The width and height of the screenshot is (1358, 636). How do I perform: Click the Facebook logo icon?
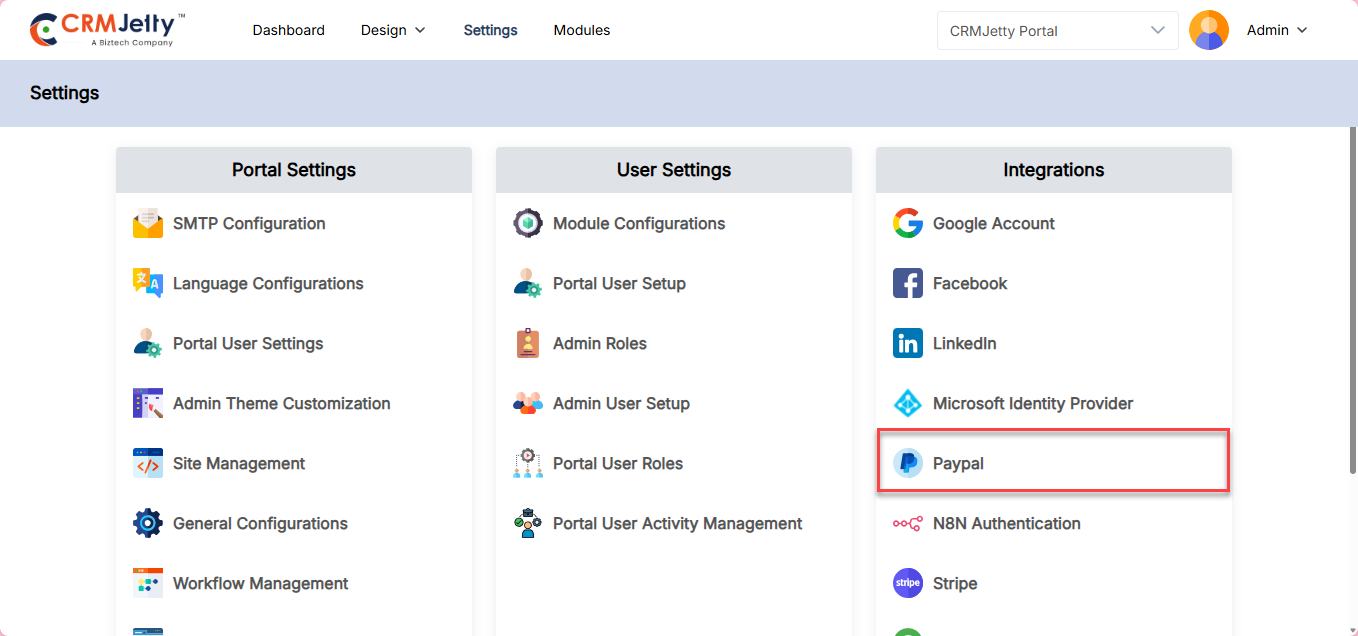(x=908, y=284)
